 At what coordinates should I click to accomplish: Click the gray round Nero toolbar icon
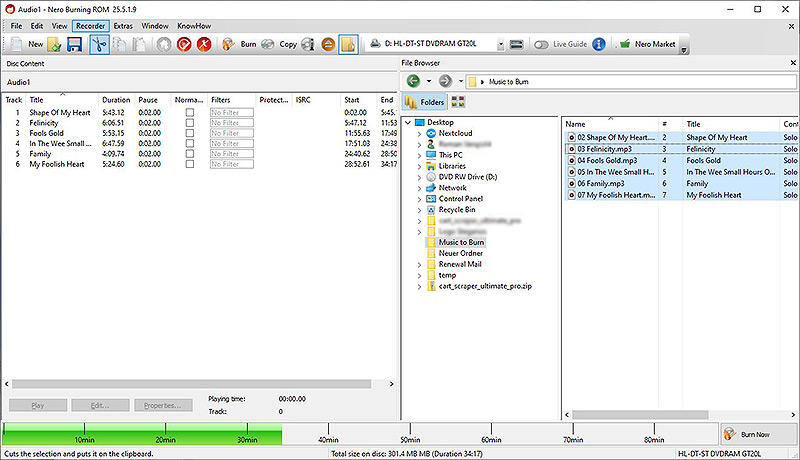coord(164,44)
